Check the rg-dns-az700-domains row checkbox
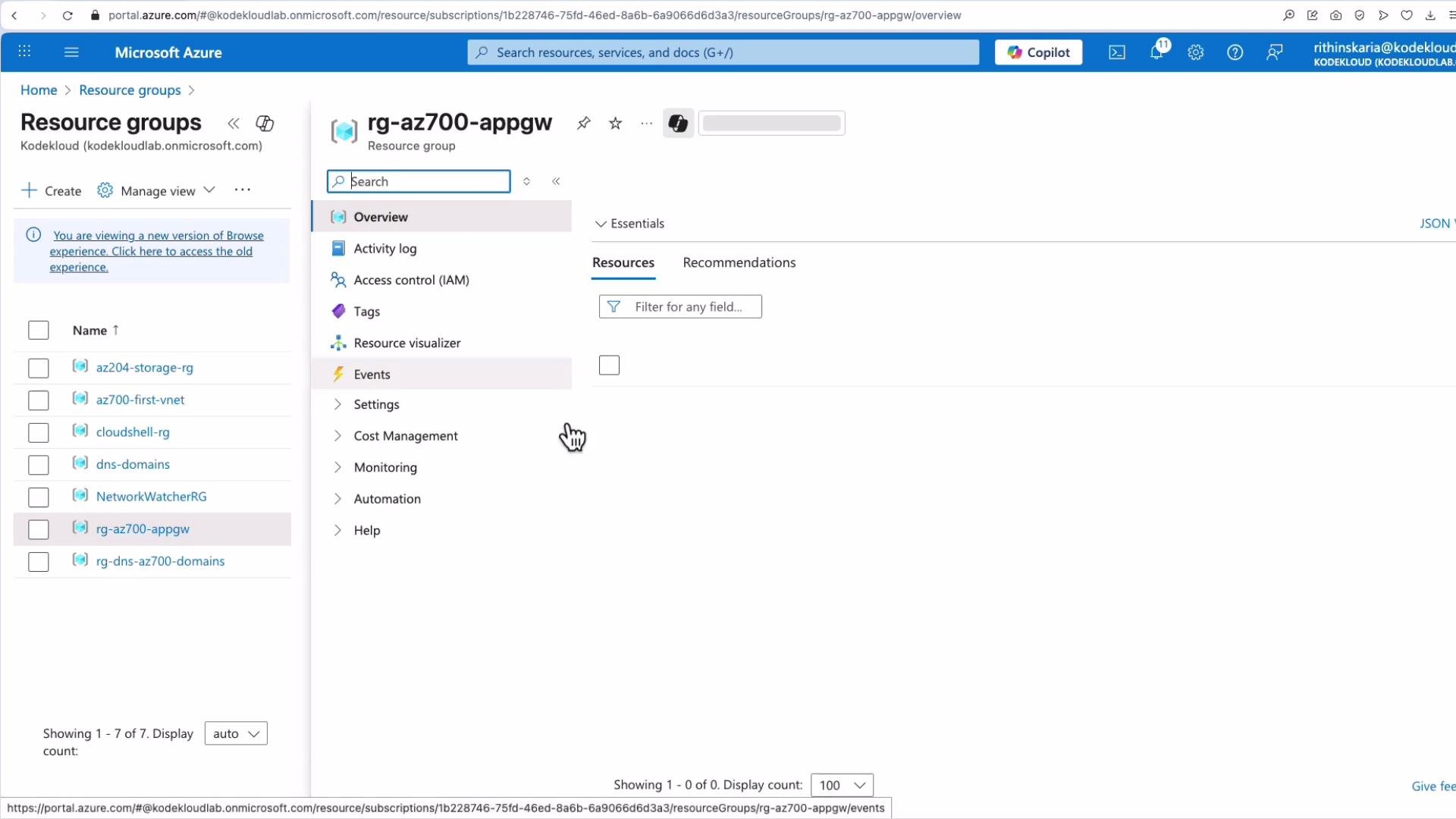Image resolution: width=1456 pixels, height=819 pixels. tap(38, 562)
